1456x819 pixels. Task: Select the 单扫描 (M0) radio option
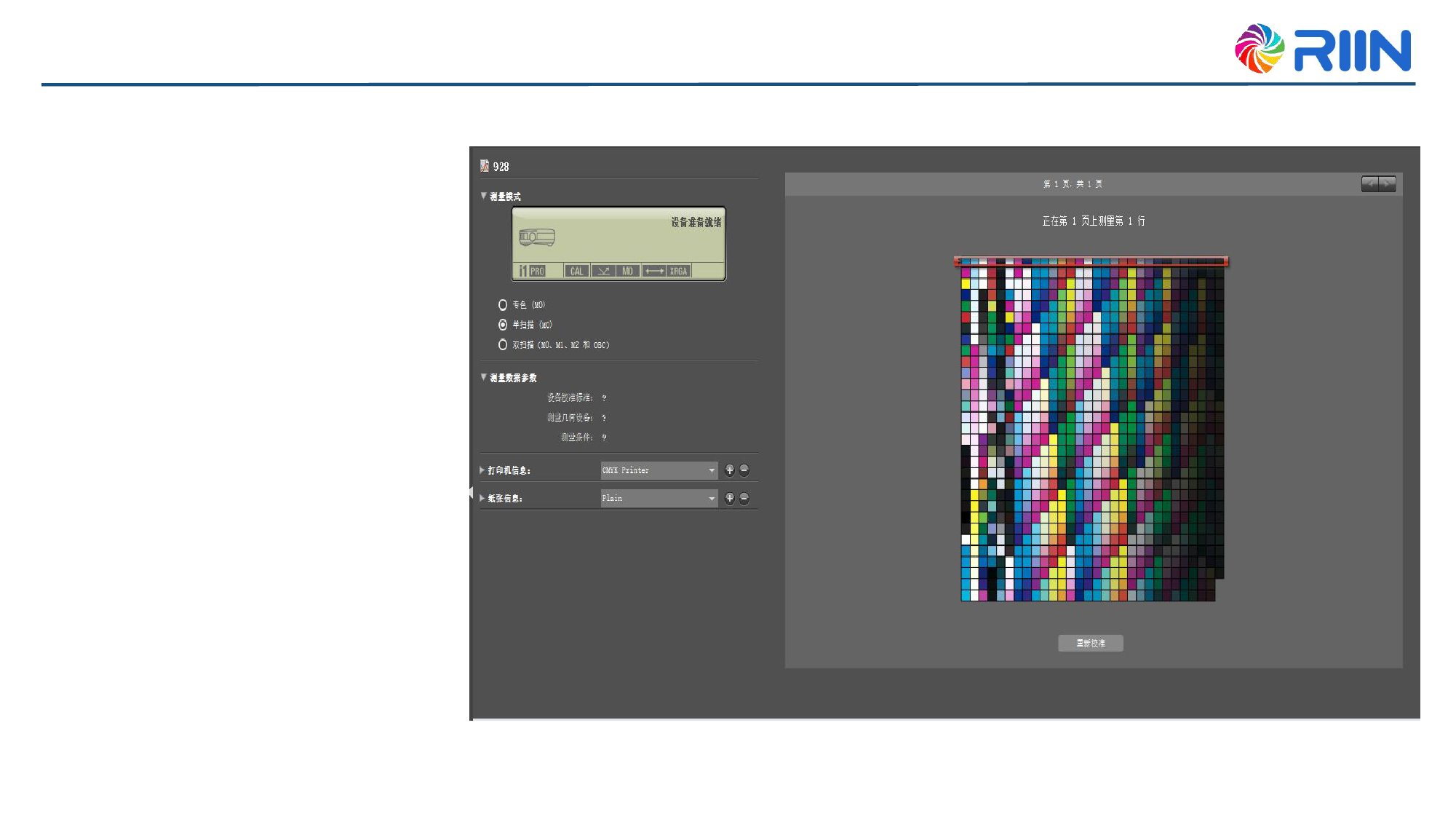[503, 325]
